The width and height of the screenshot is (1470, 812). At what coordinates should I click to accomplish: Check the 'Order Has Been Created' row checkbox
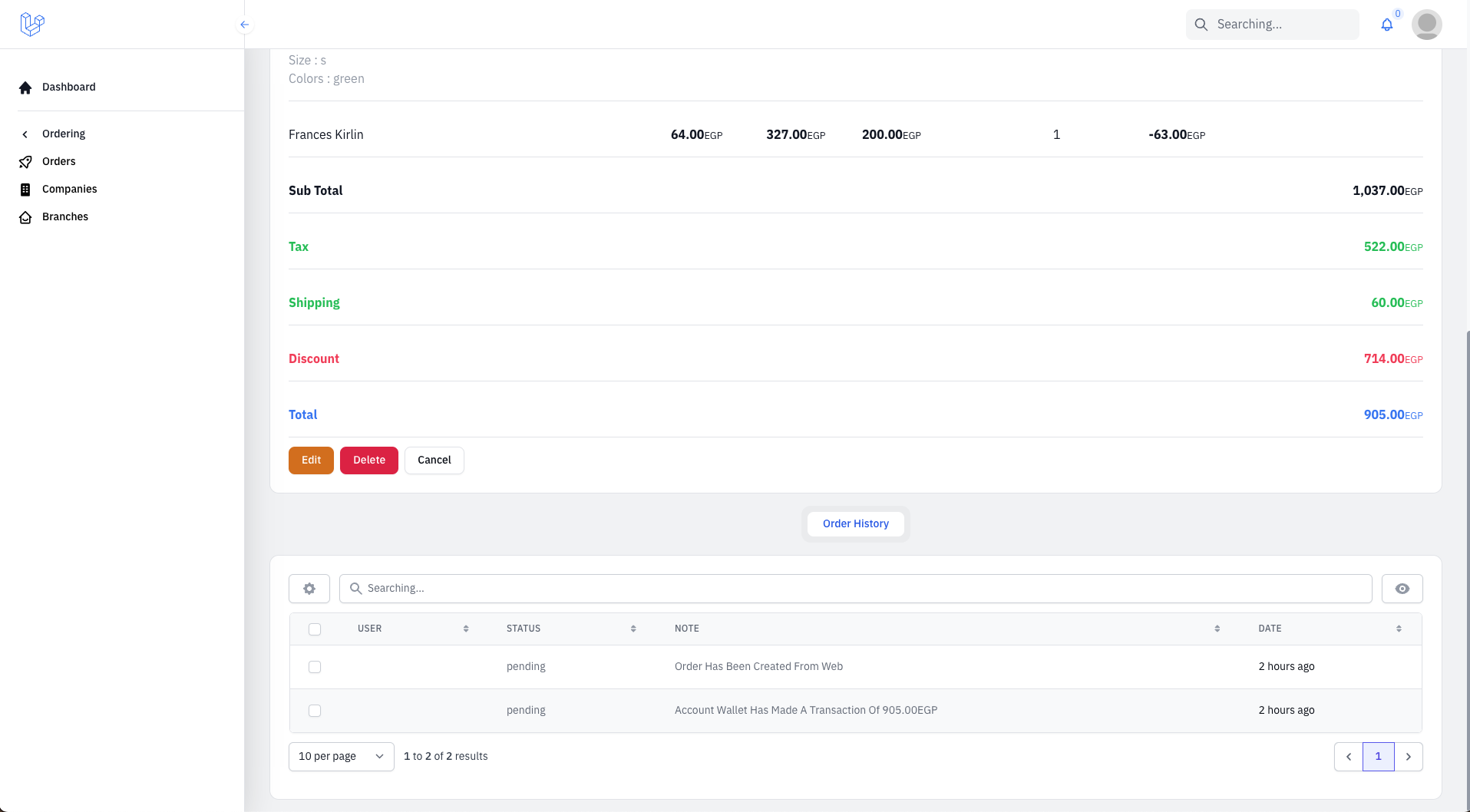[x=315, y=667]
